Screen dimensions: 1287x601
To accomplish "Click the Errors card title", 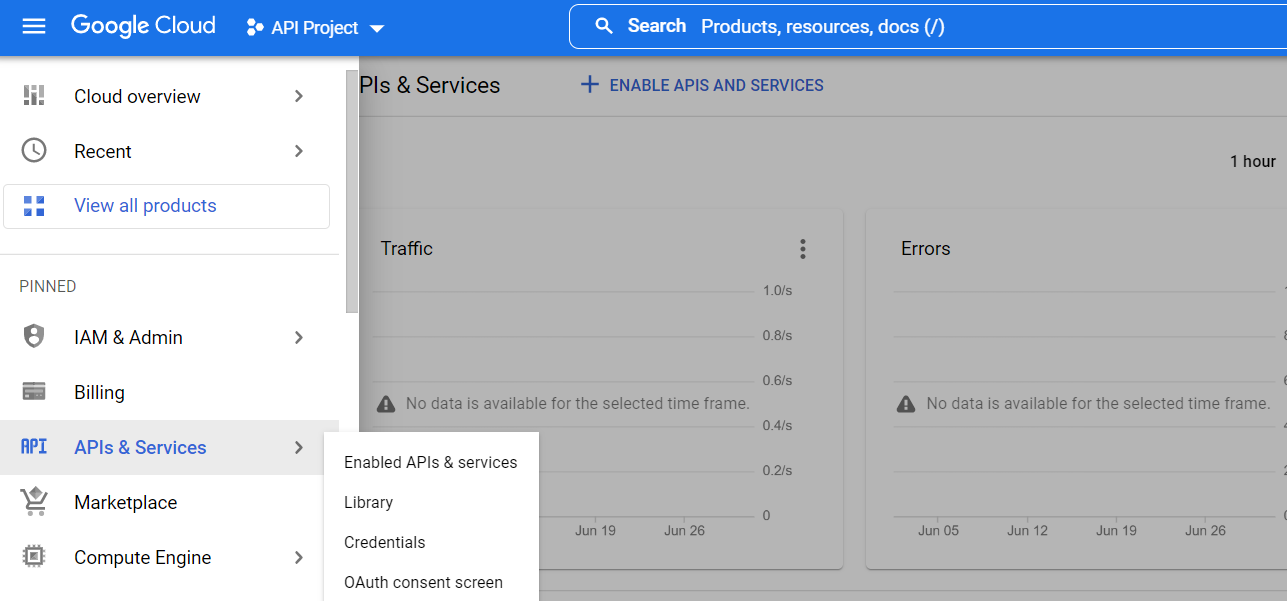I will (926, 248).
